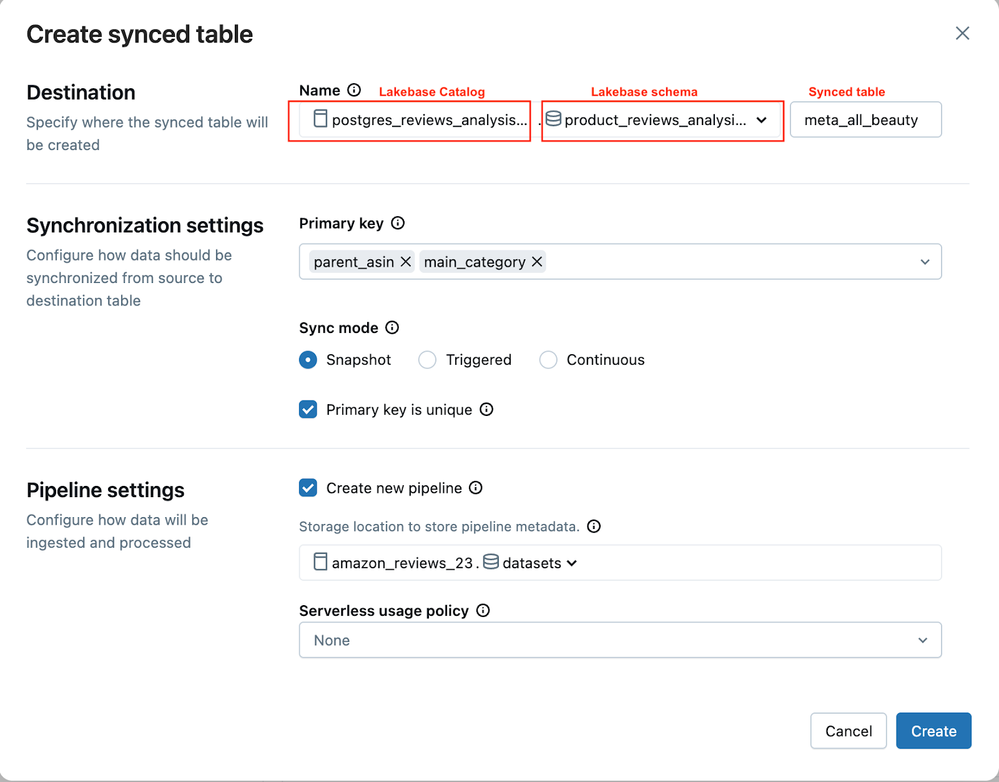Expand the Primary key dropdown

pos(923,262)
